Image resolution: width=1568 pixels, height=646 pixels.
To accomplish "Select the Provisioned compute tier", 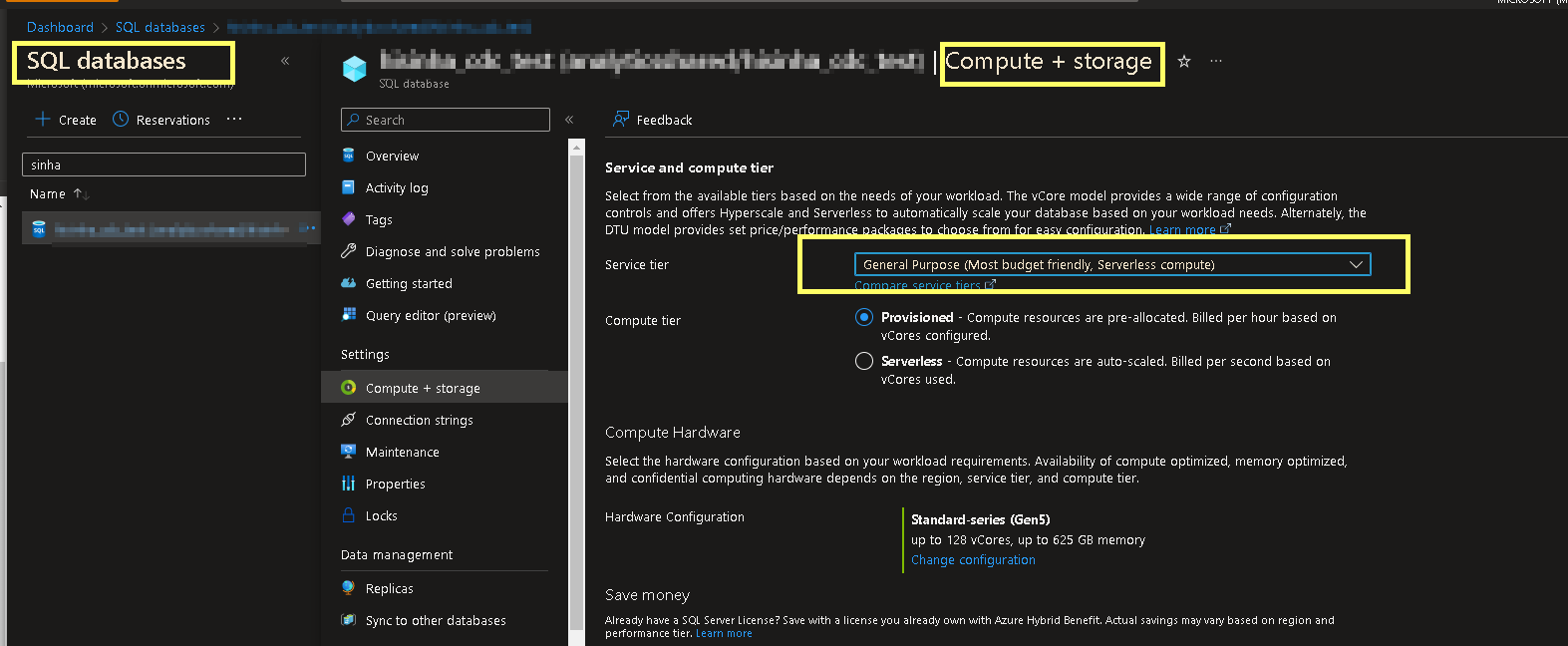I will 864,317.
